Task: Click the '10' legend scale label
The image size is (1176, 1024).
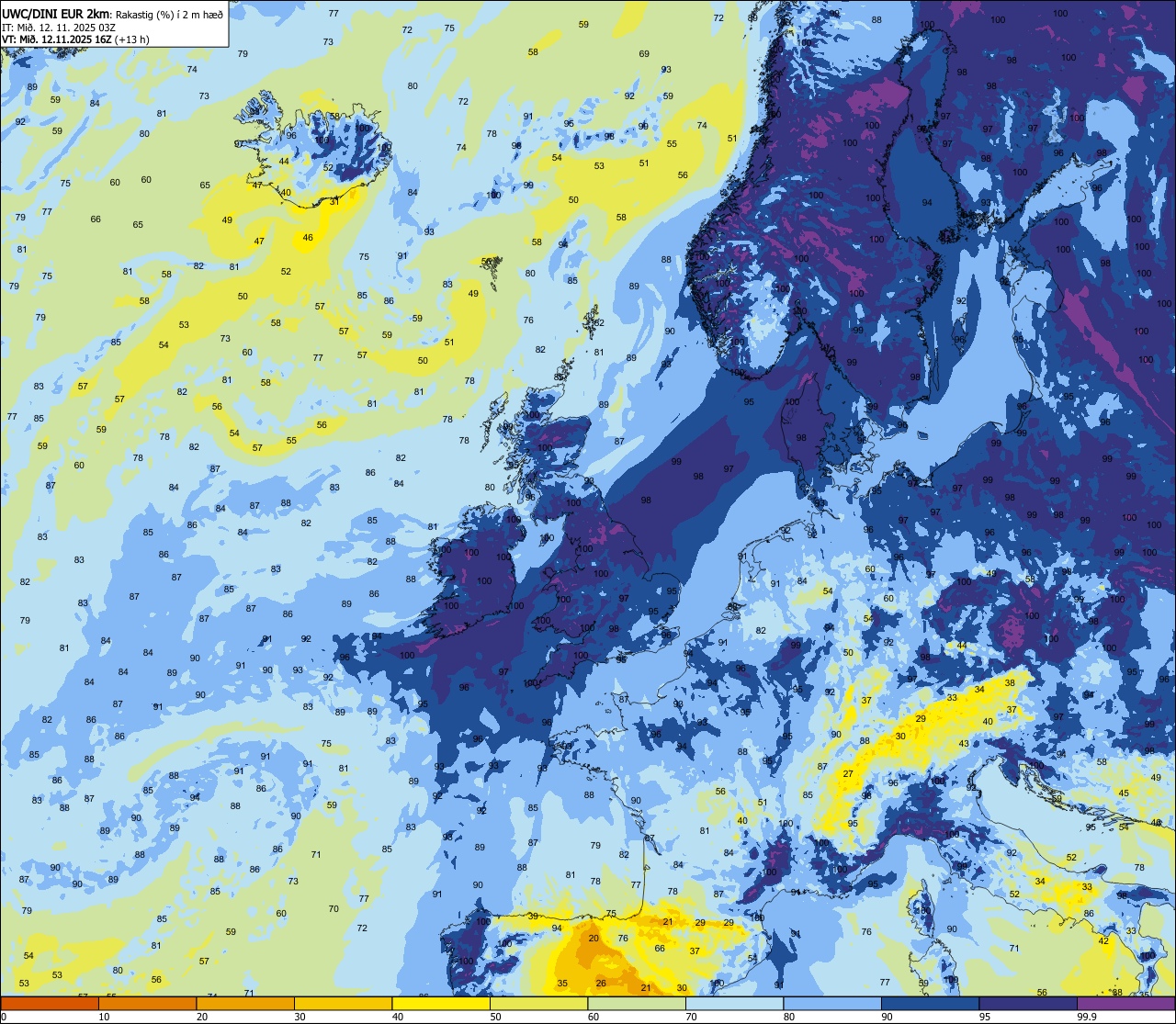Action: pyautogui.click(x=104, y=1017)
